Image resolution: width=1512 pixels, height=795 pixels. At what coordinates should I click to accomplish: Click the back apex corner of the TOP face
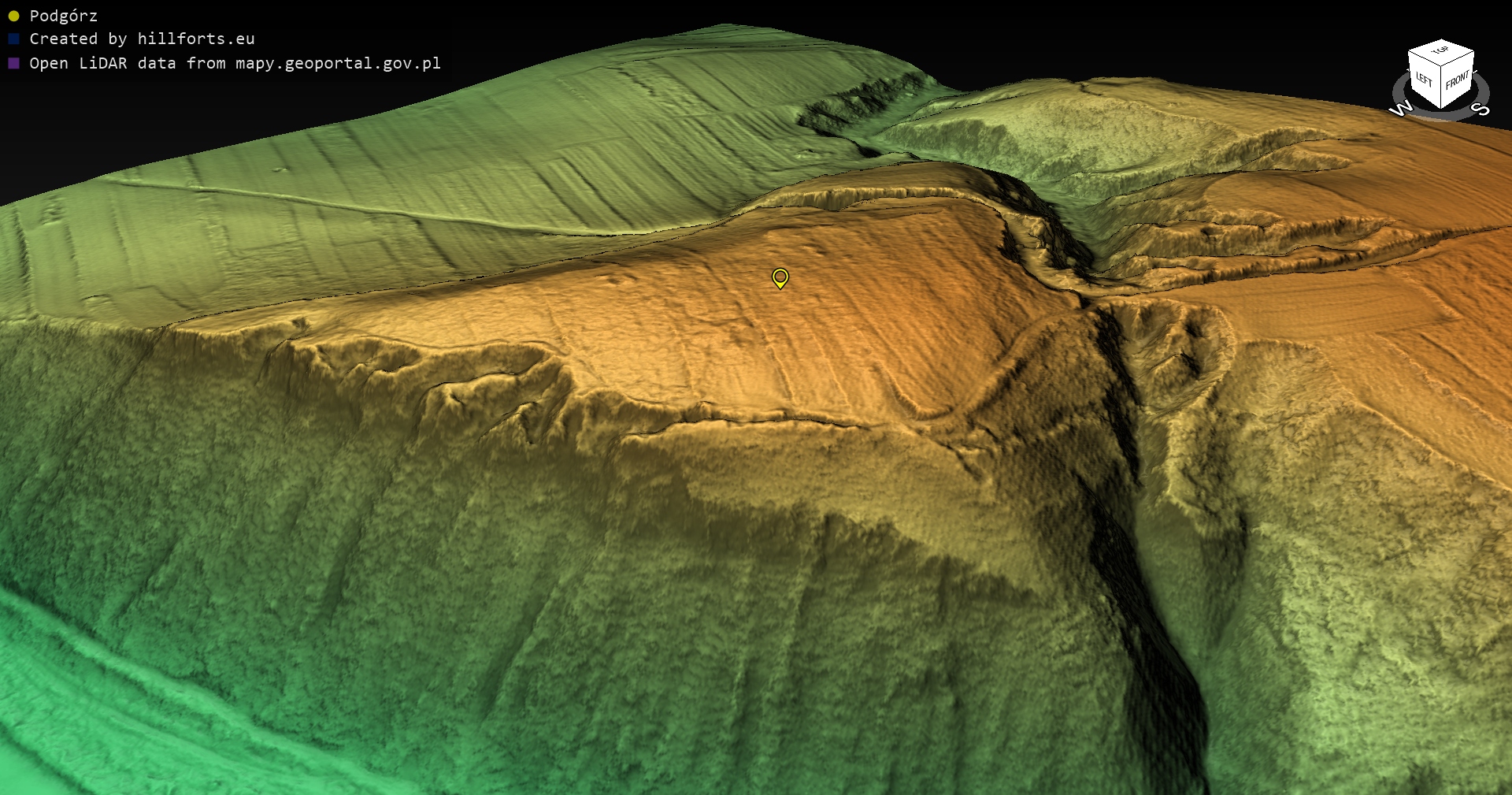click(x=1441, y=39)
